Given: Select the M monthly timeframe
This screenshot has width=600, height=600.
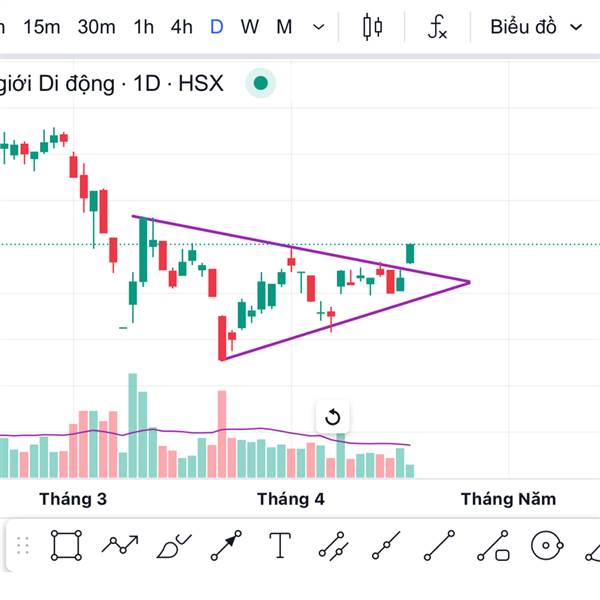Looking at the screenshot, I should pyautogui.click(x=285, y=27).
